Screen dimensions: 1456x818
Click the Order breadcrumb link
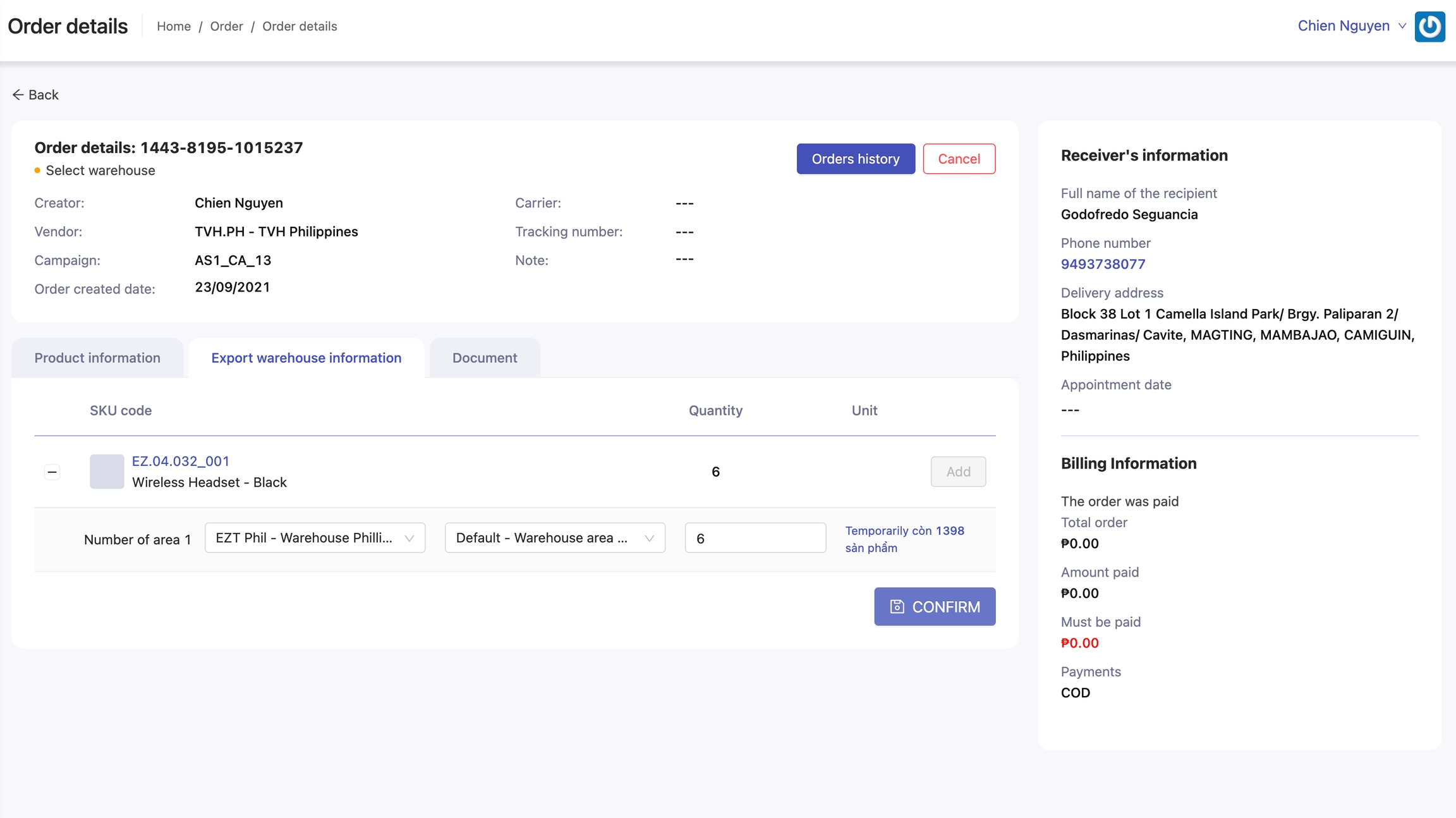pos(226,27)
